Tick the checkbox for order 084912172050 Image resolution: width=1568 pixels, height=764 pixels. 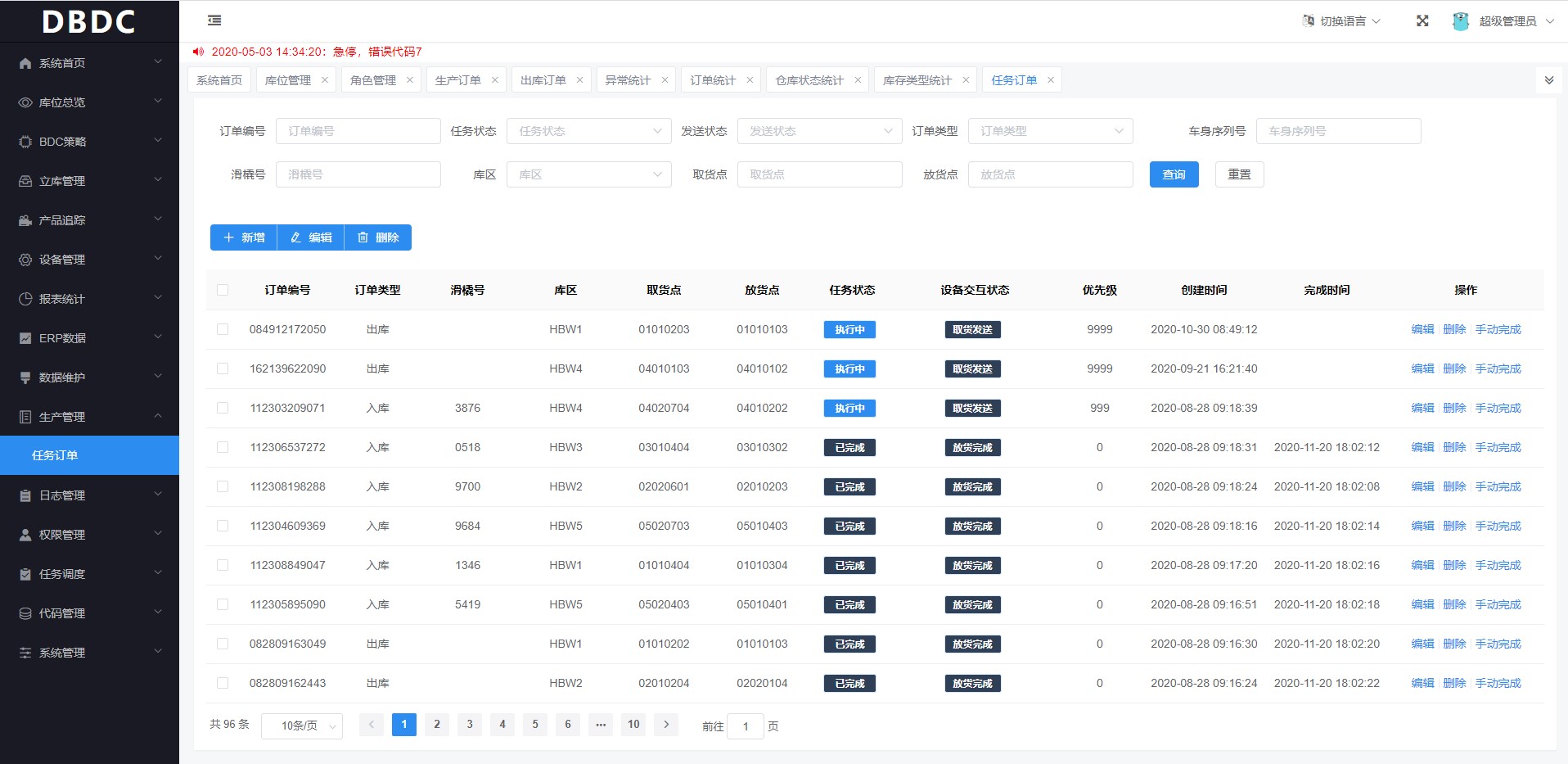[x=223, y=329]
